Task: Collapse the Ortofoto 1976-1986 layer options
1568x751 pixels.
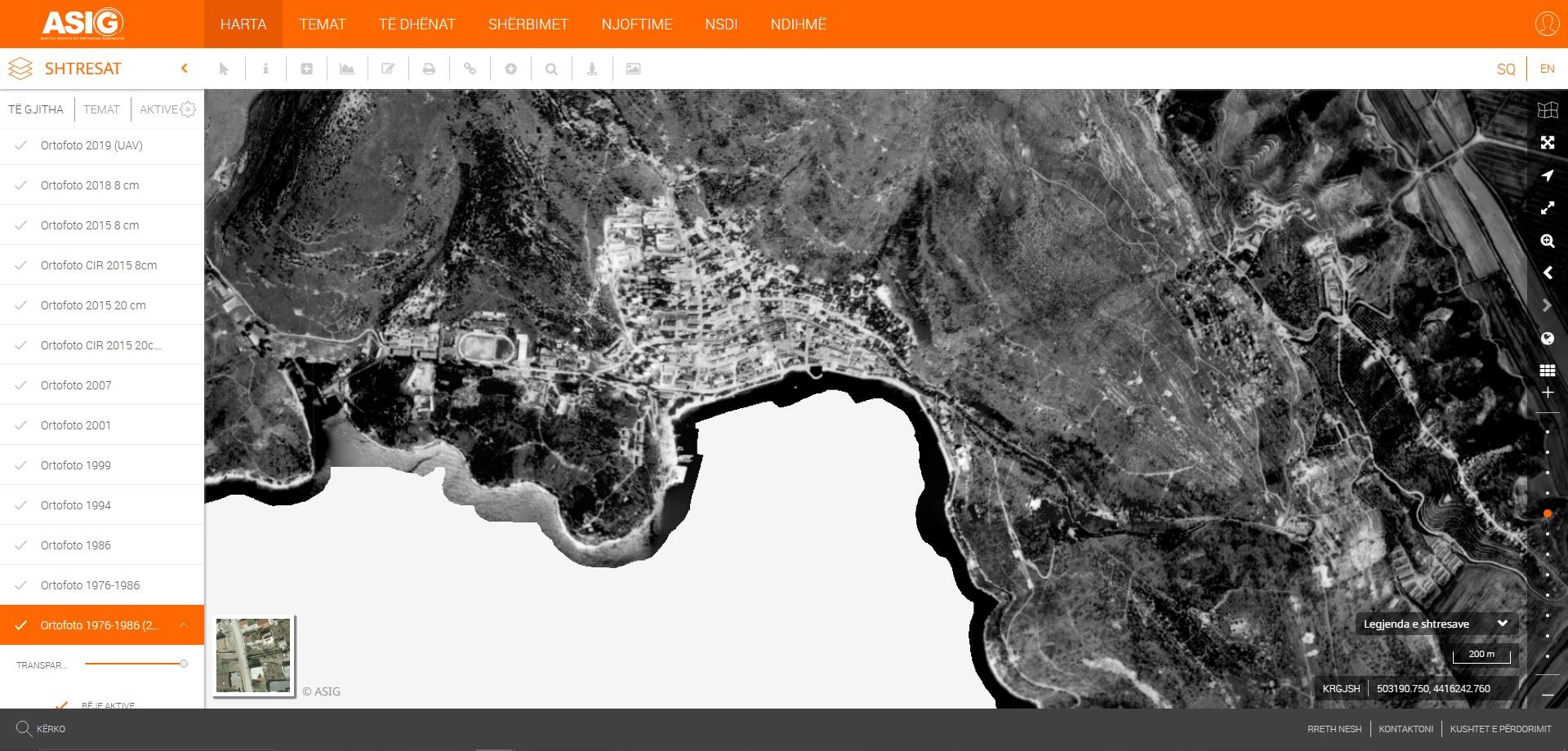Action: click(x=184, y=625)
